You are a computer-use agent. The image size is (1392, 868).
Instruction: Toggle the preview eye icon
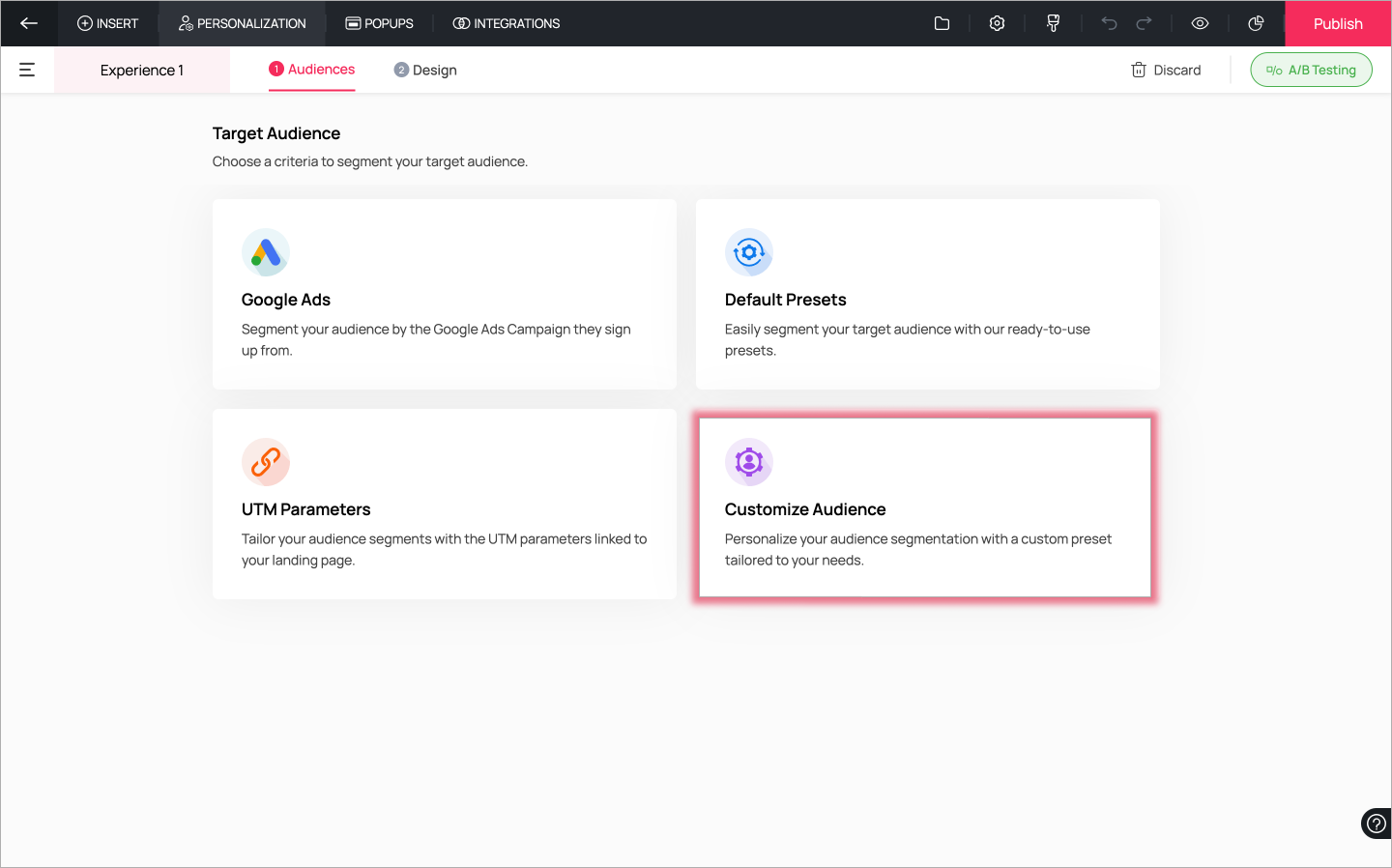point(1200,23)
